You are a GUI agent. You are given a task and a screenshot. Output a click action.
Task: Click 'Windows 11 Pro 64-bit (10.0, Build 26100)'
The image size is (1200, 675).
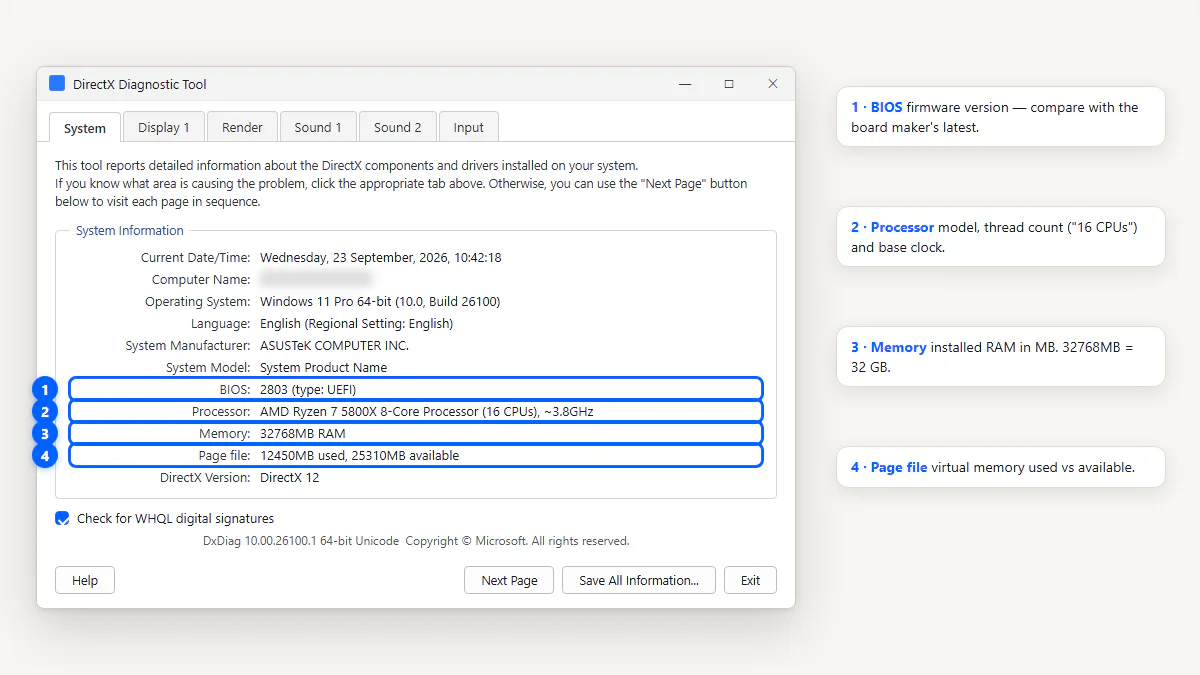click(x=380, y=301)
